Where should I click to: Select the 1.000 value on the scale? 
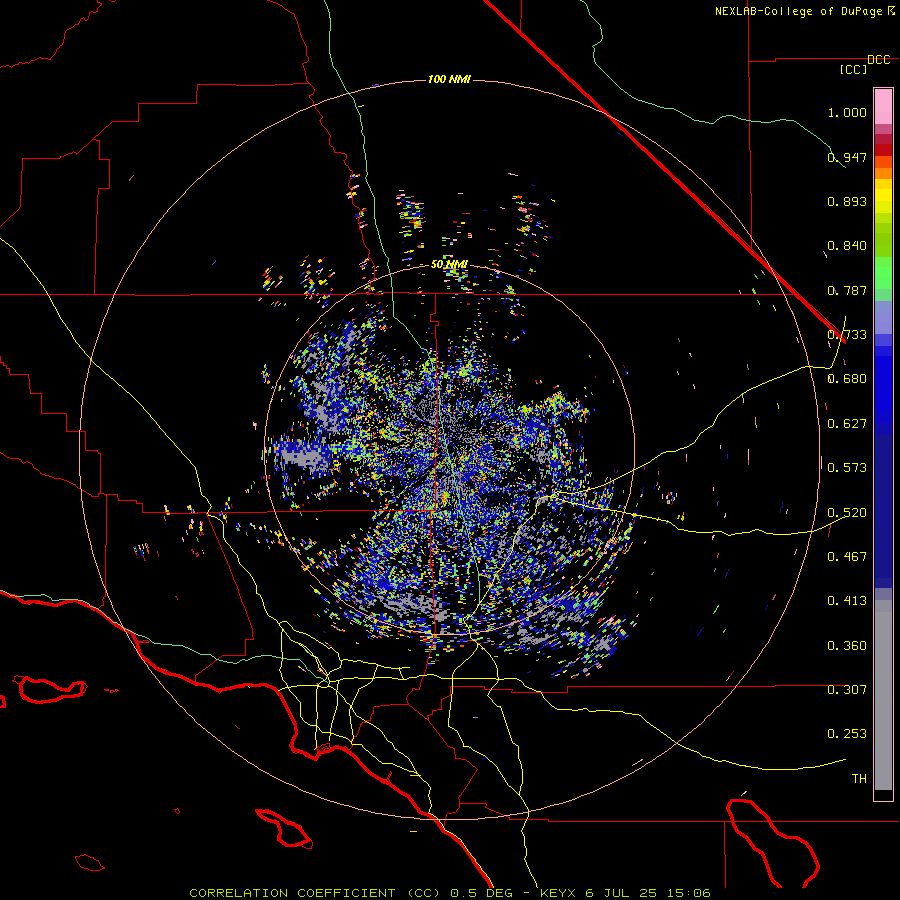click(847, 112)
